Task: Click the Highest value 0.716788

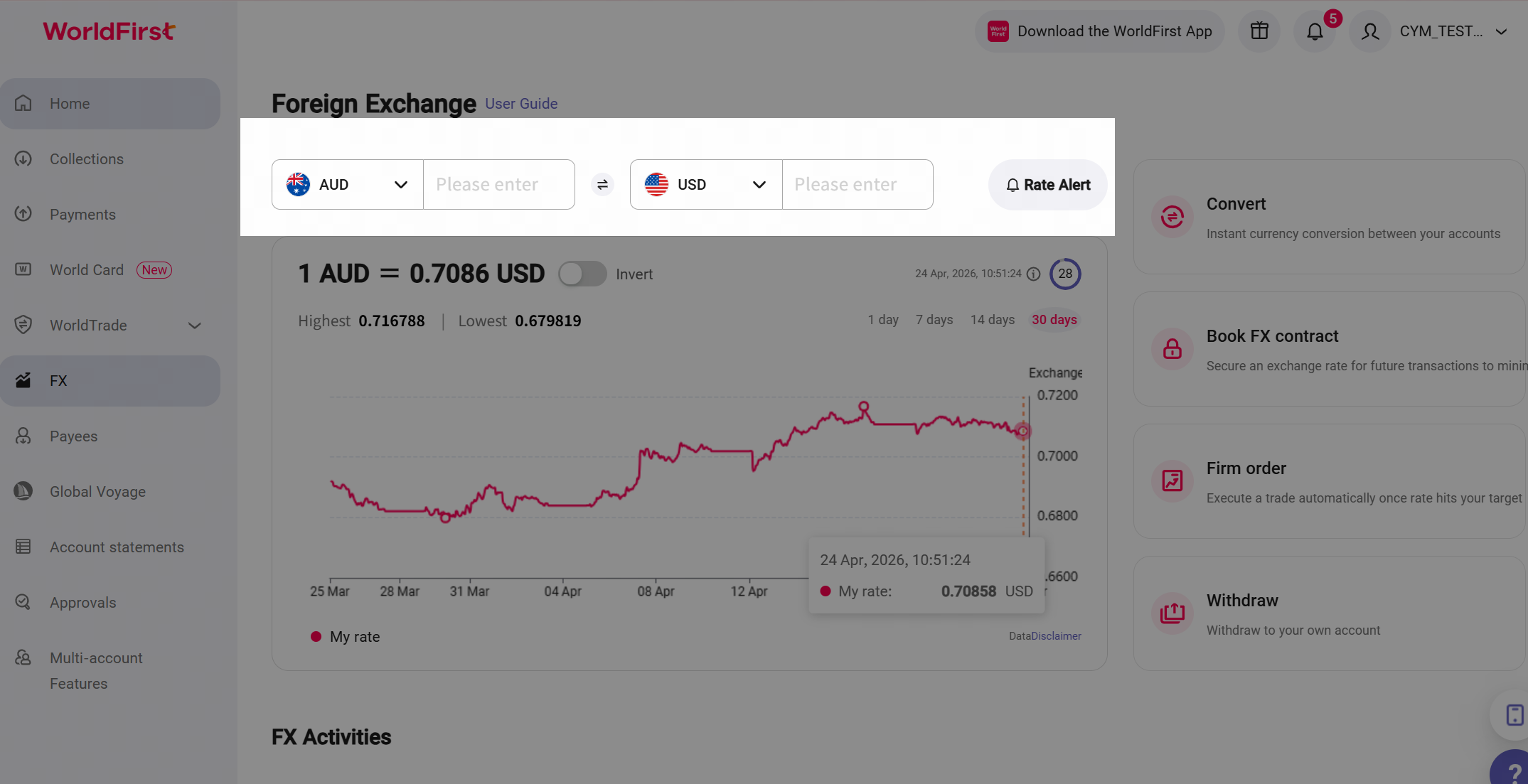Action: tap(392, 321)
